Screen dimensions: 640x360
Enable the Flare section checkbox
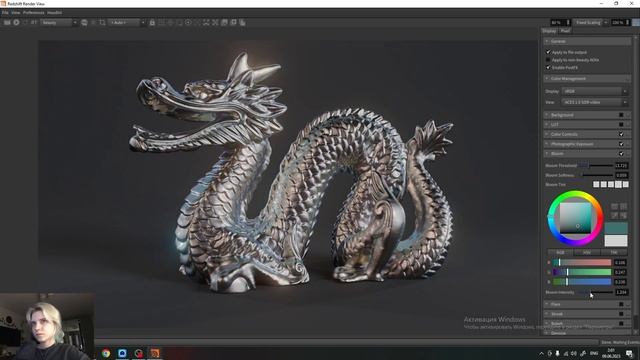coord(621,304)
